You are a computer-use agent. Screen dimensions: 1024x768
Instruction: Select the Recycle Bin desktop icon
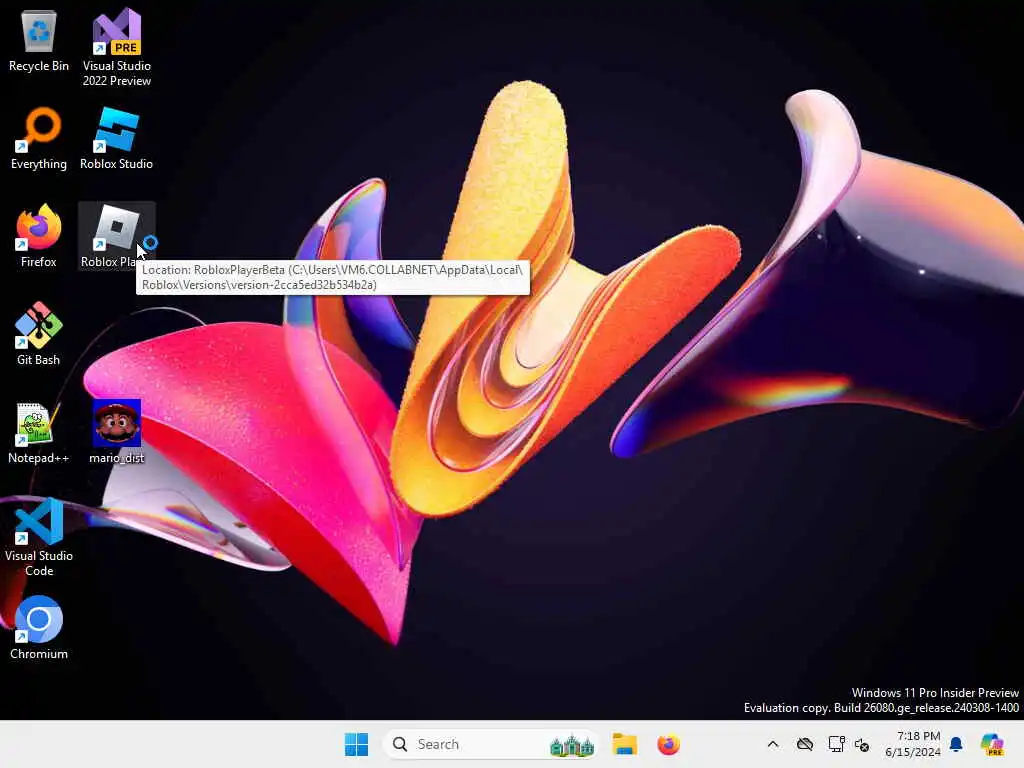[39, 40]
